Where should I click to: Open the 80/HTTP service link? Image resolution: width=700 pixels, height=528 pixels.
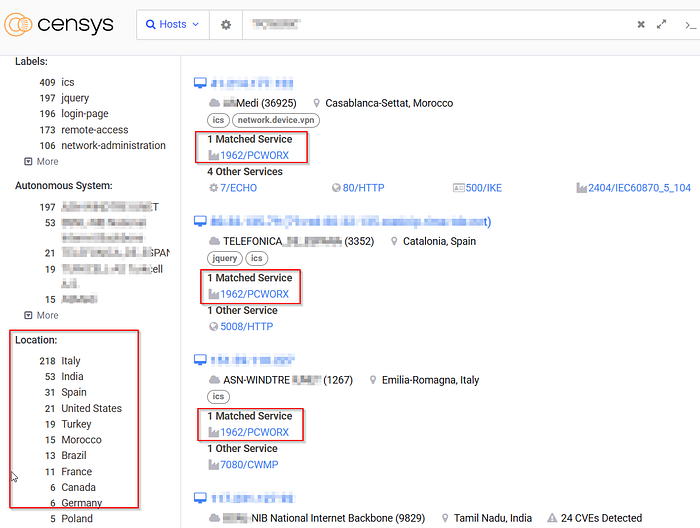363,188
